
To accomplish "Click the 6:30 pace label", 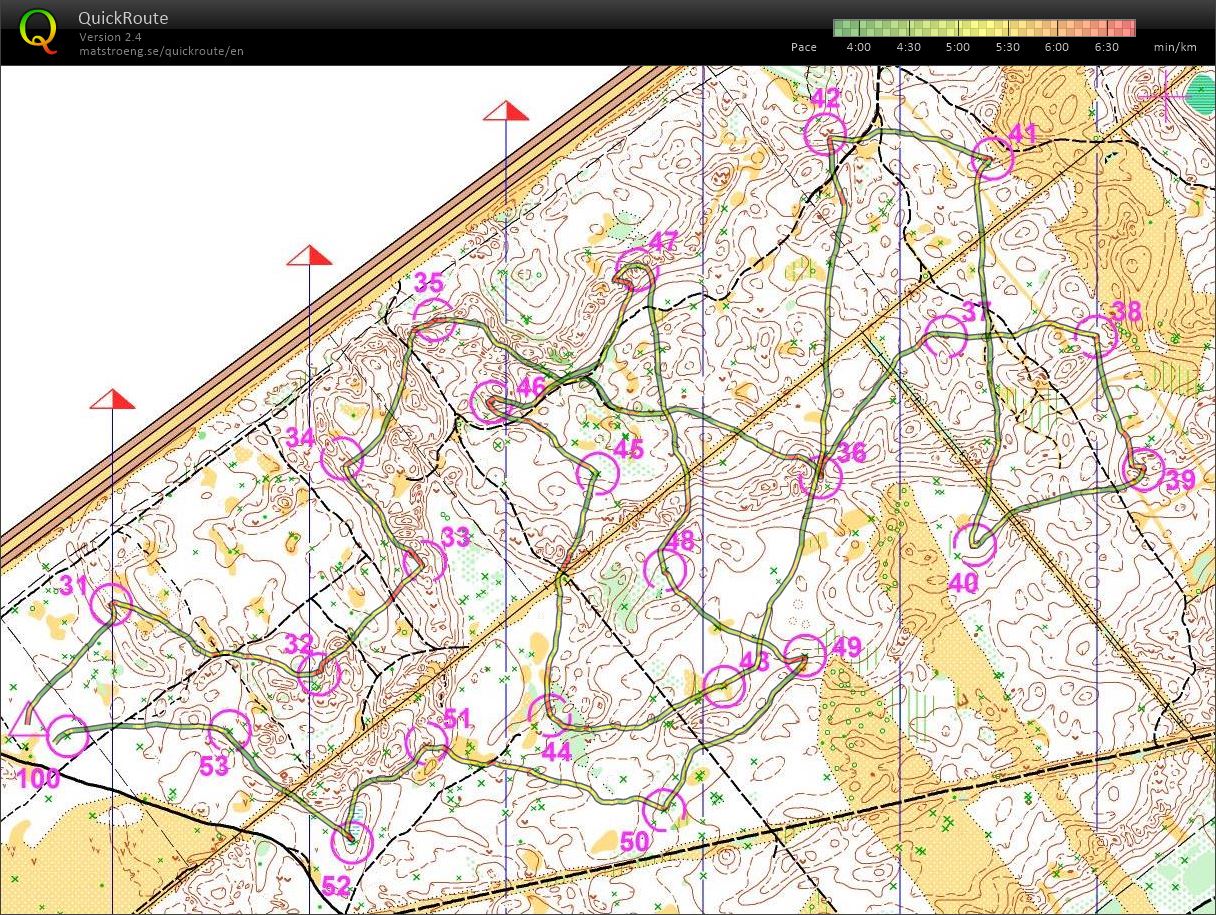I will point(1106,47).
